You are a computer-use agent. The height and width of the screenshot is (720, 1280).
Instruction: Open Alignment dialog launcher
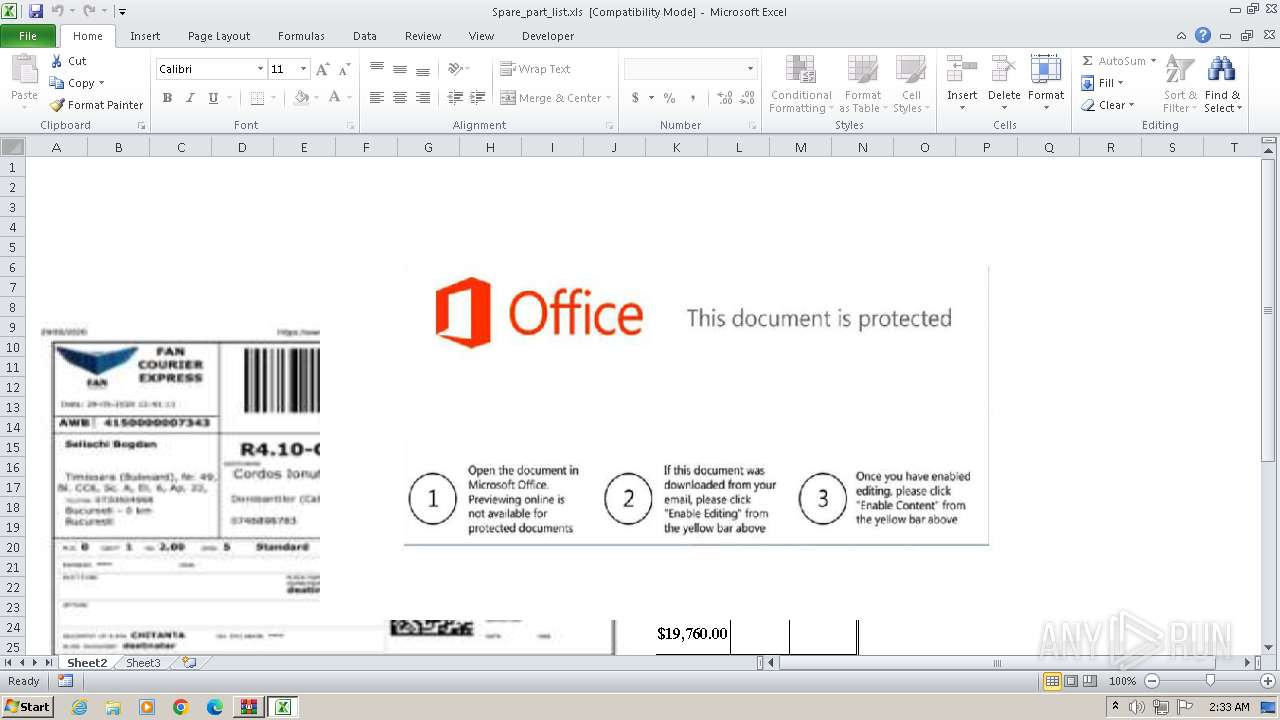(x=609, y=126)
